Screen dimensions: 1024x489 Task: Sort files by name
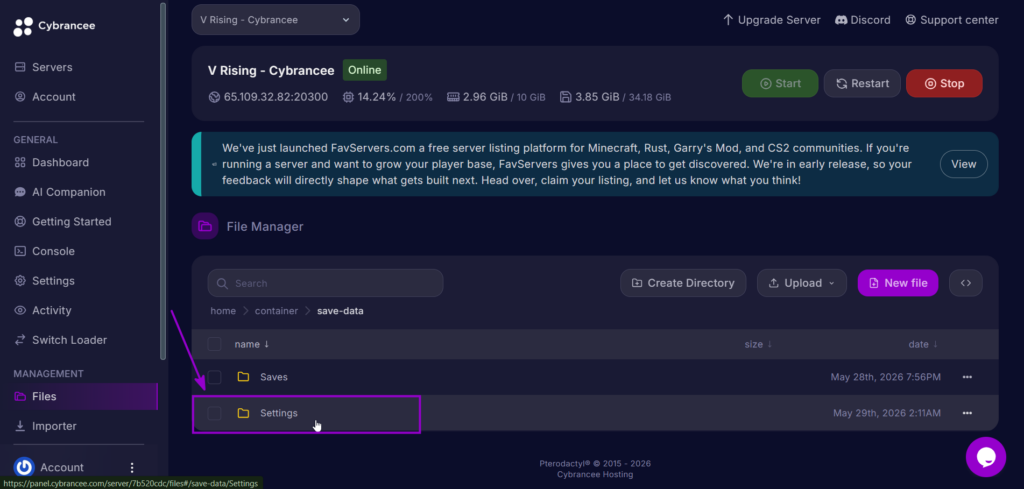251,344
